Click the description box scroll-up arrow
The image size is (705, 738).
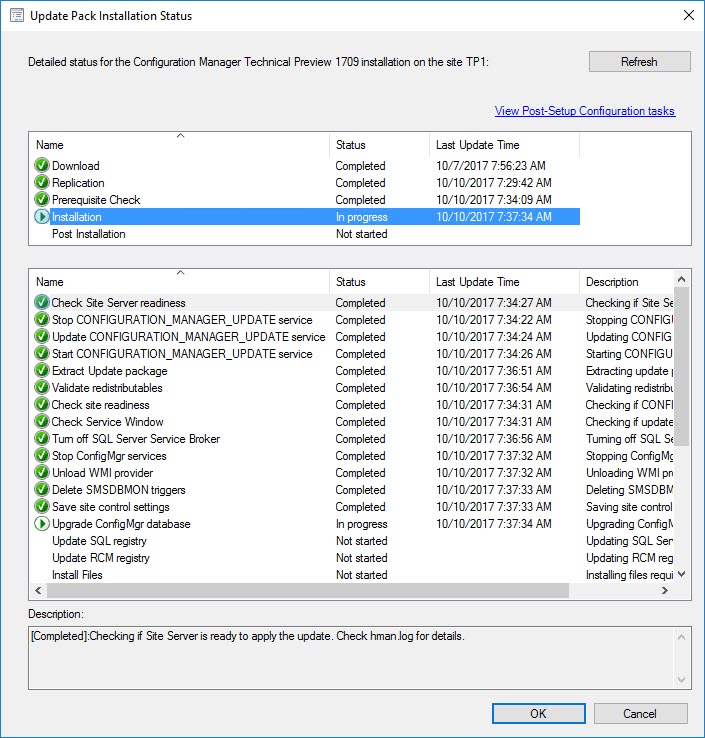(x=681, y=637)
